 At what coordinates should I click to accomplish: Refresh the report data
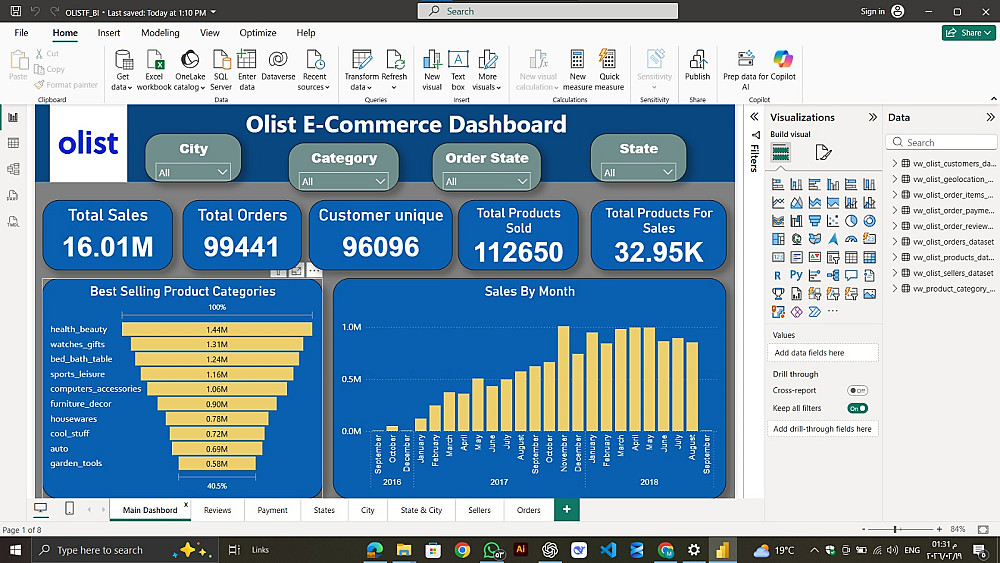(394, 70)
